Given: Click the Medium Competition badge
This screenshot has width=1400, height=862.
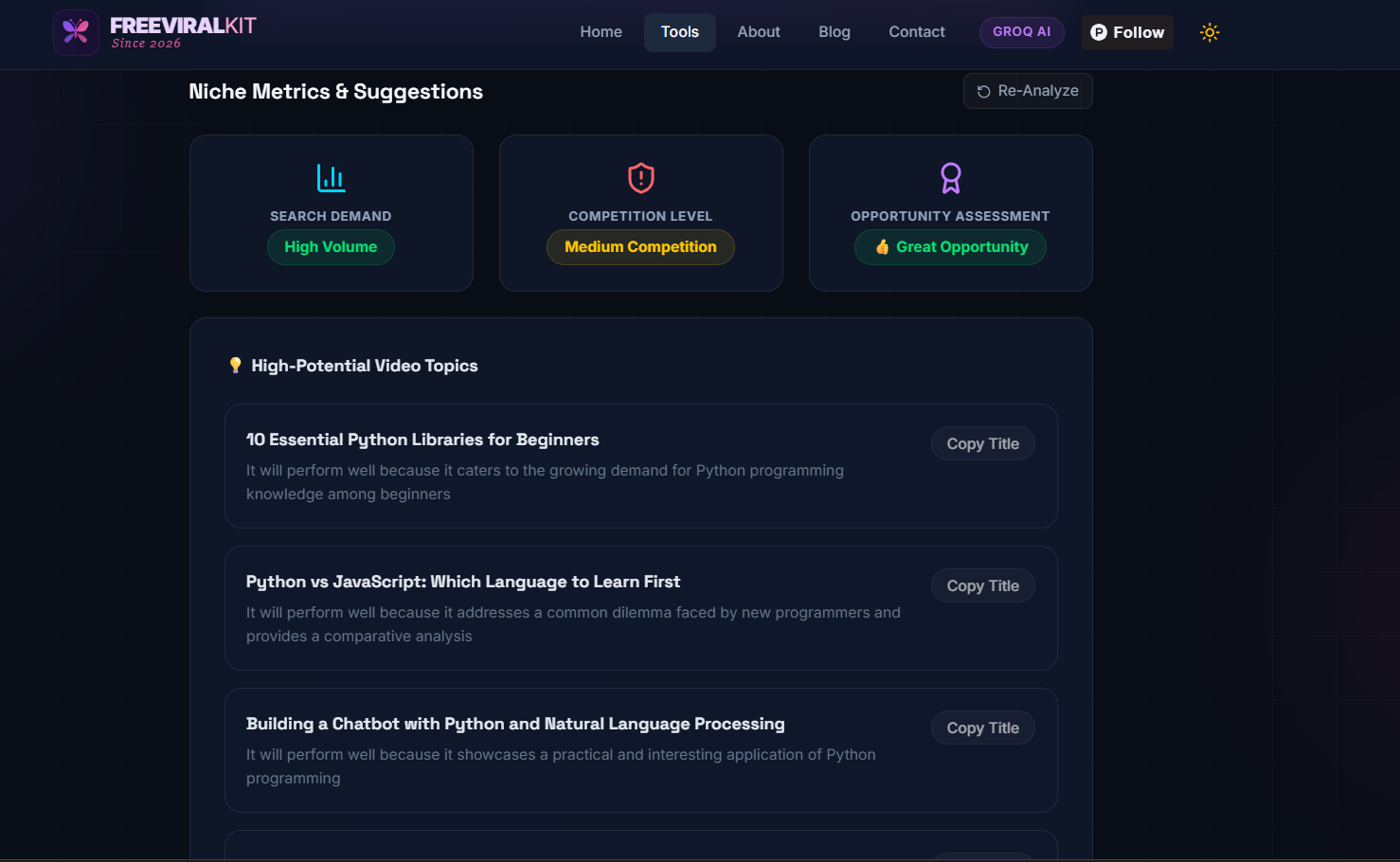Looking at the screenshot, I should pyautogui.click(x=640, y=247).
